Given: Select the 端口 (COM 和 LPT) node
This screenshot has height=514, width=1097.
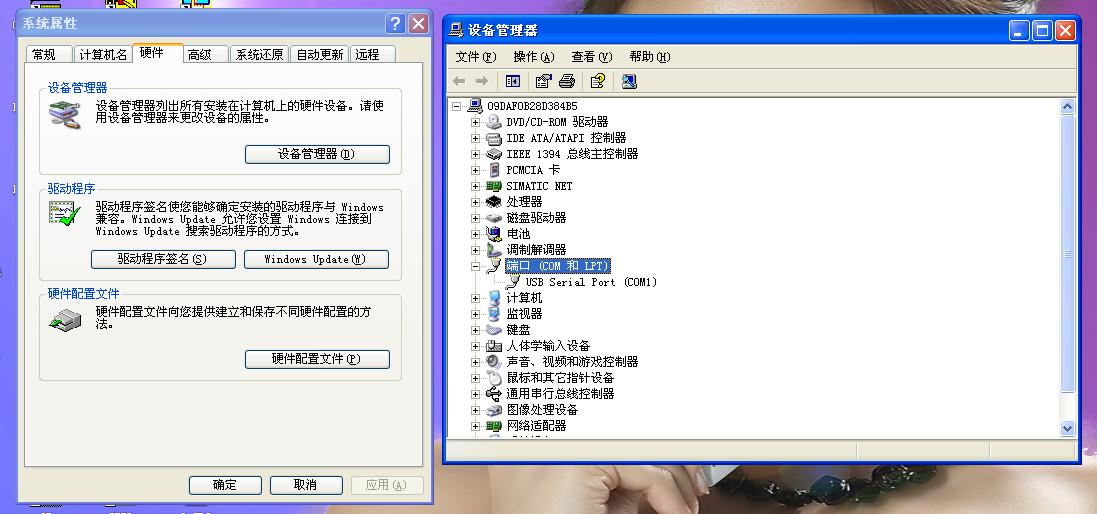Looking at the screenshot, I should [x=557, y=266].
